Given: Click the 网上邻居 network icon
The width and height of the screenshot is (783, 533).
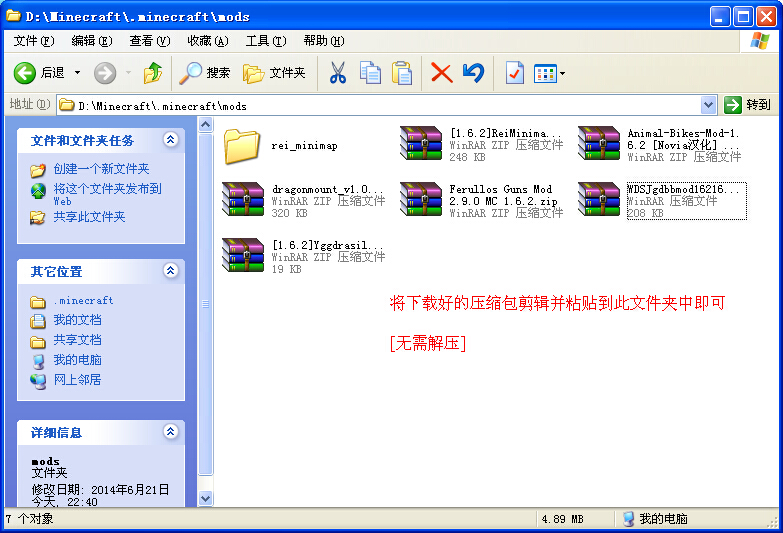Looking at the screenshot, I should 38,381.
